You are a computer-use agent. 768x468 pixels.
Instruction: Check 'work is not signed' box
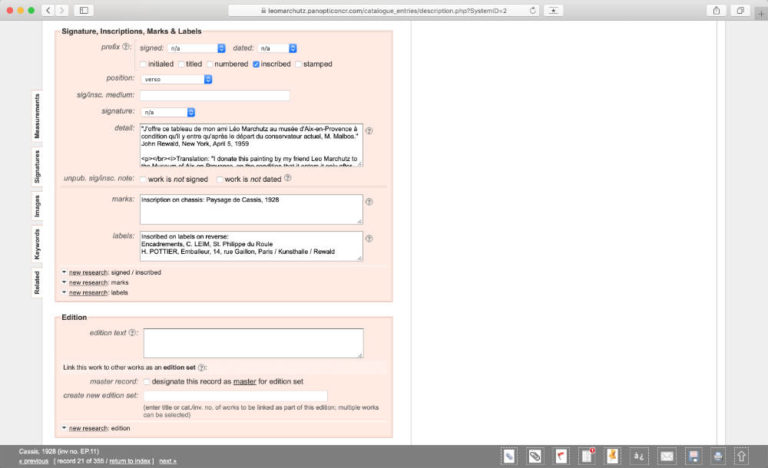pyautogui.click(x=144, y=179)
